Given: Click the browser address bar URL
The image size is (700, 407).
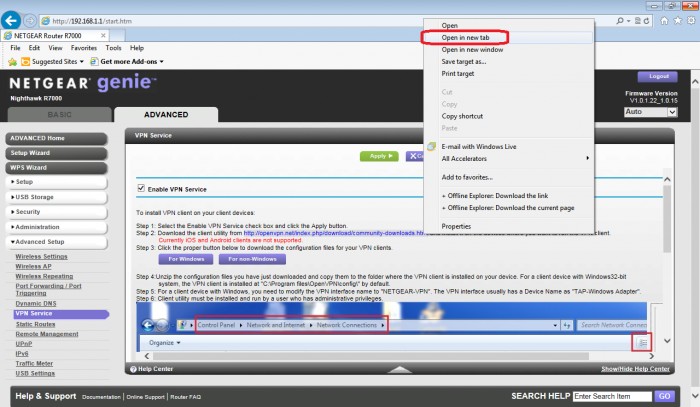Looking at the screenshot, I should click(x=92, y=21).
